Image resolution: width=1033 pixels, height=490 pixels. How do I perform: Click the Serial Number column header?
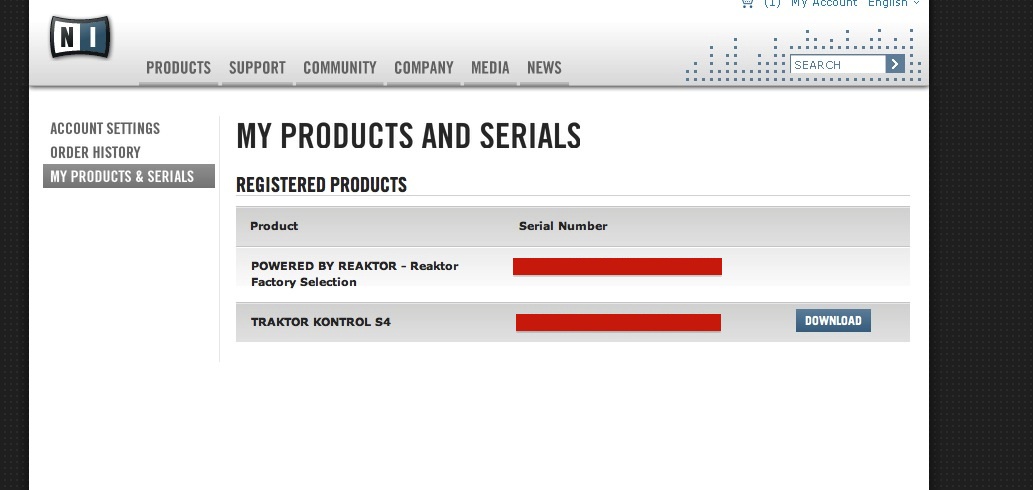[563, 226]
